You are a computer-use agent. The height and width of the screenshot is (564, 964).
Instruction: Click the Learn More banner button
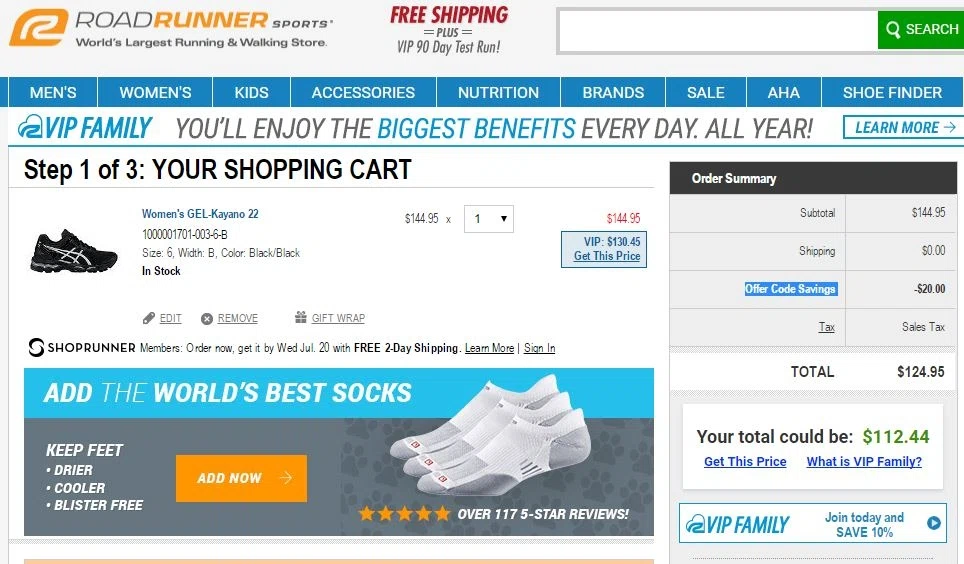903,127
